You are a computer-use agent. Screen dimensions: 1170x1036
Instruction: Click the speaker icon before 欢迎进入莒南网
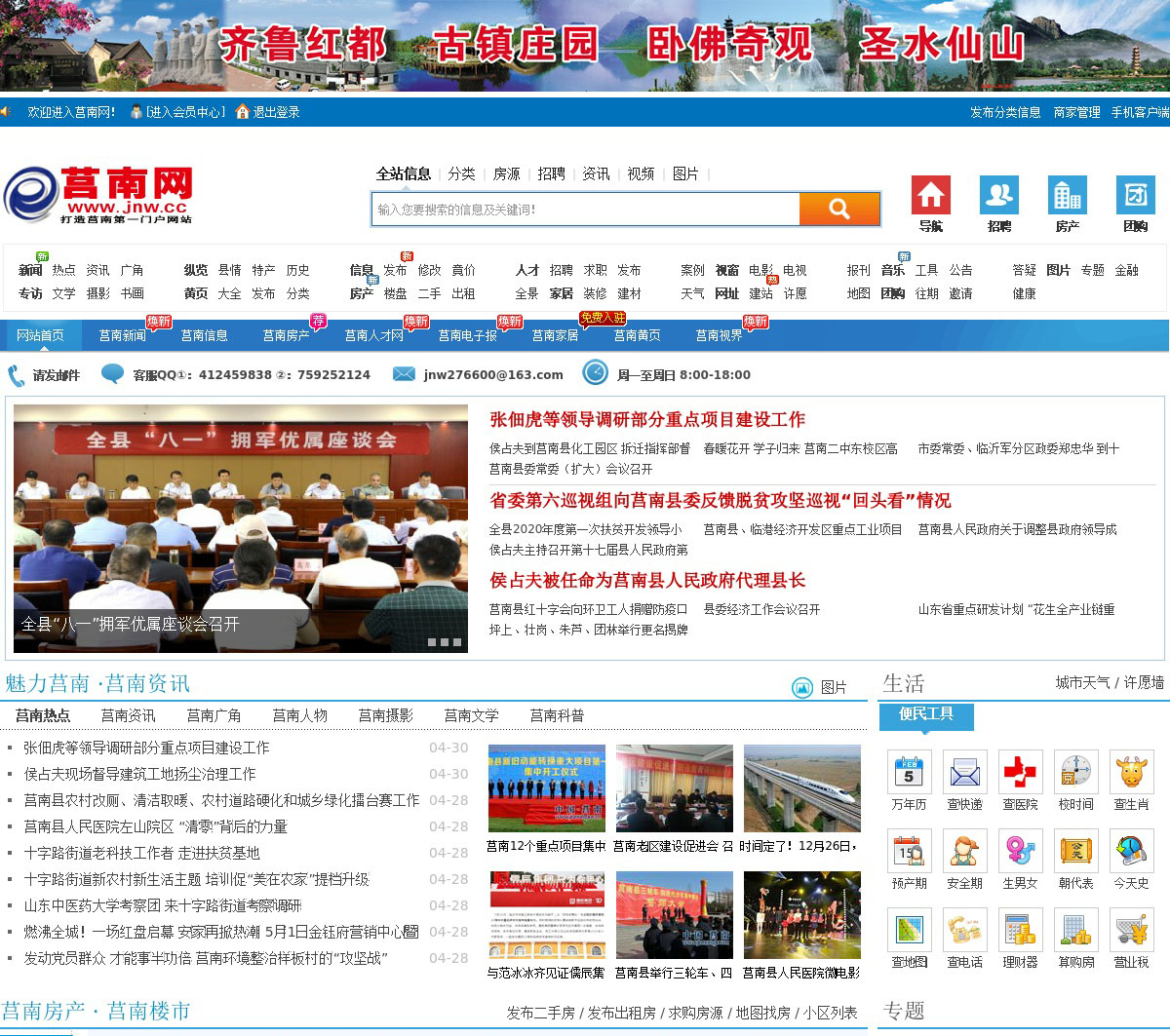[x=6, y=111]
